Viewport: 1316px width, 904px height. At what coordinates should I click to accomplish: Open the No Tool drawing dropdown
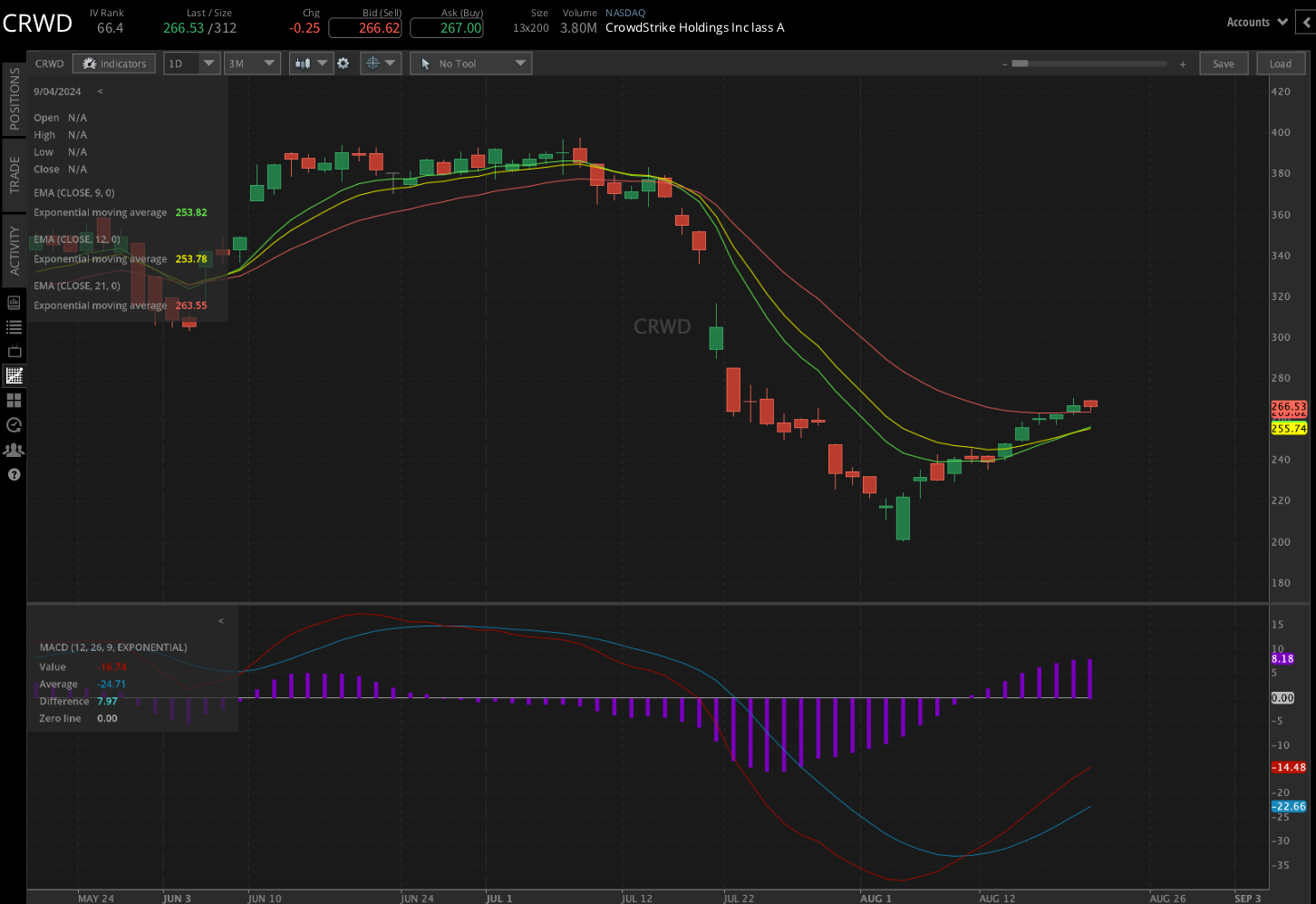click(x=470, y=63)
